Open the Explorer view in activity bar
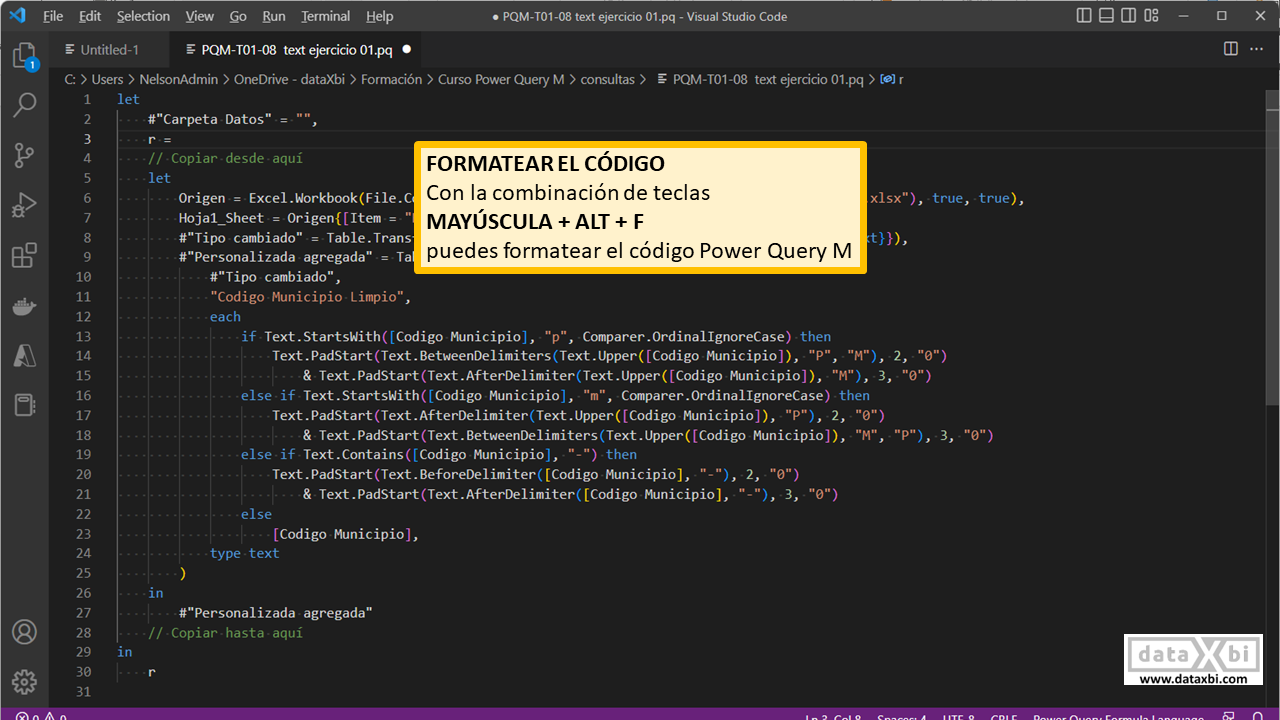1280x720 pixels. coord(24,56)
